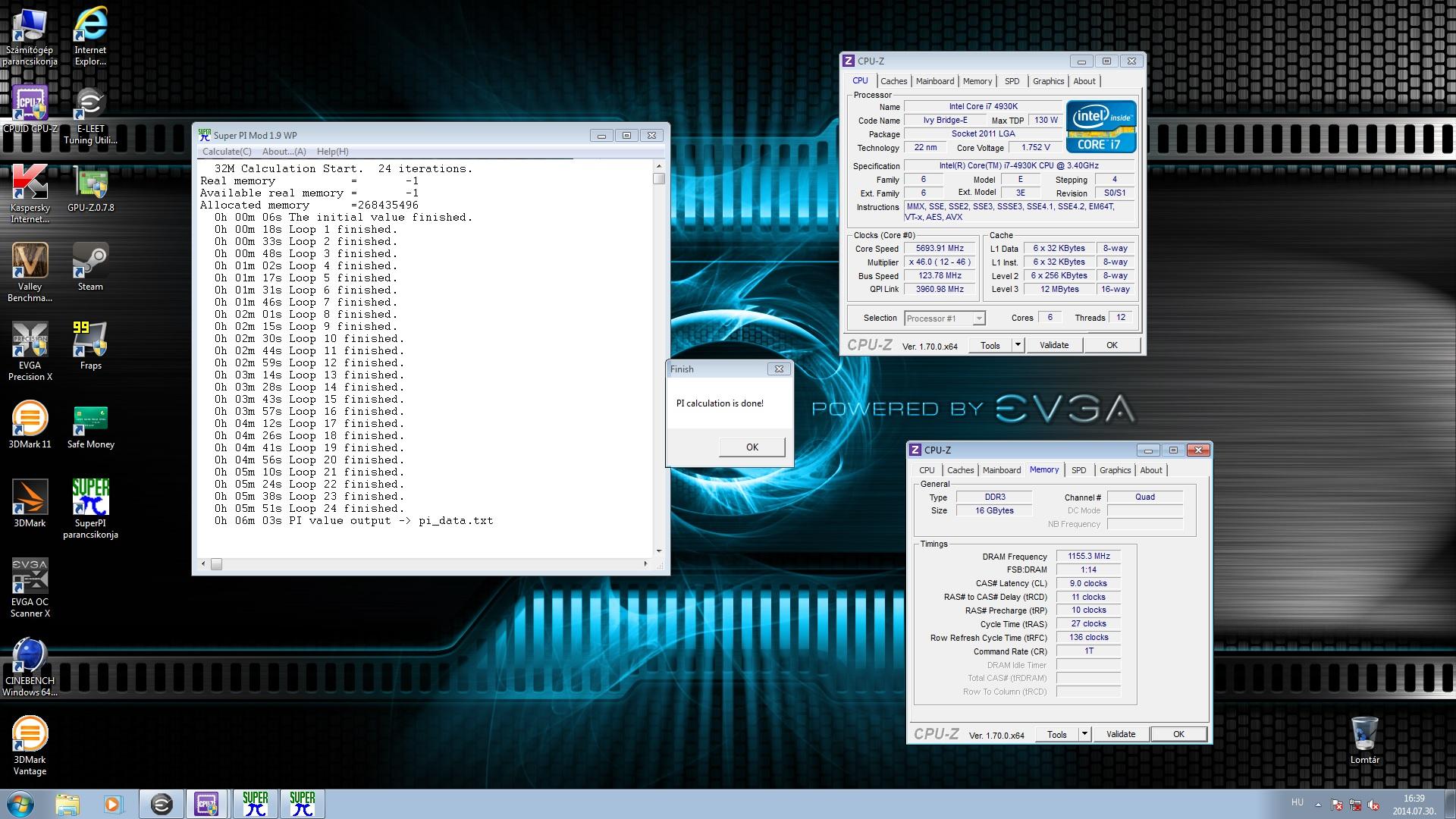This screenshot has width=1456, height=819.
Task: Click the Windows Start button
Action: click(x=20, y=804)
